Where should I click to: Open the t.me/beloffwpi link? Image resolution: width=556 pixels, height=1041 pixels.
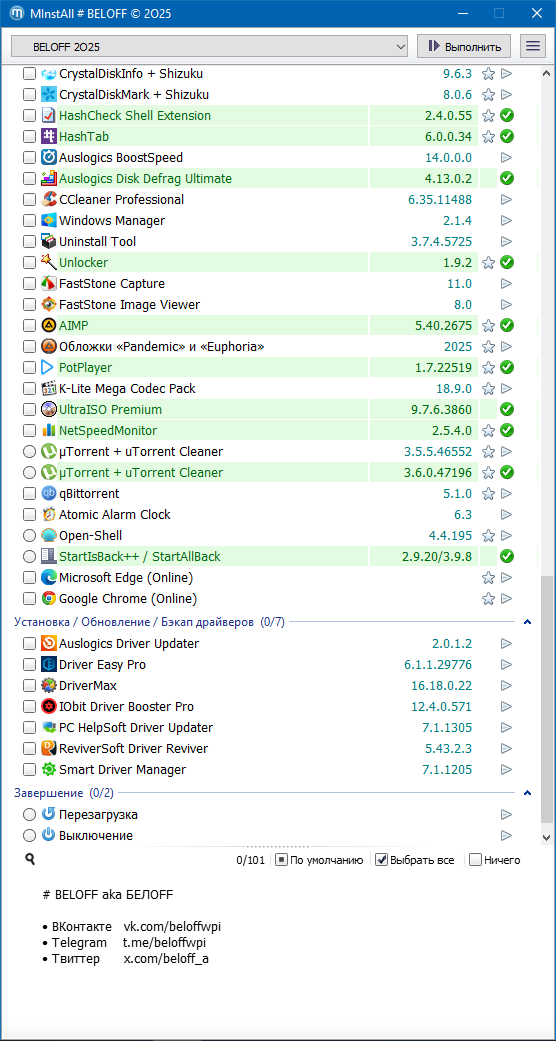[165, 943]
